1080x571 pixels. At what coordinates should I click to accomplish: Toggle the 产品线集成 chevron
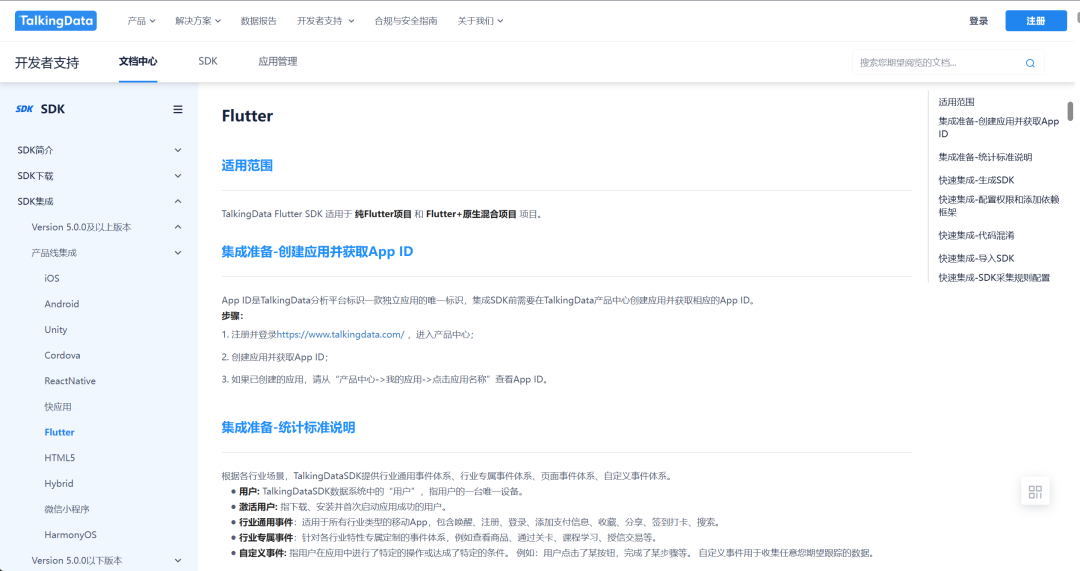178,253
